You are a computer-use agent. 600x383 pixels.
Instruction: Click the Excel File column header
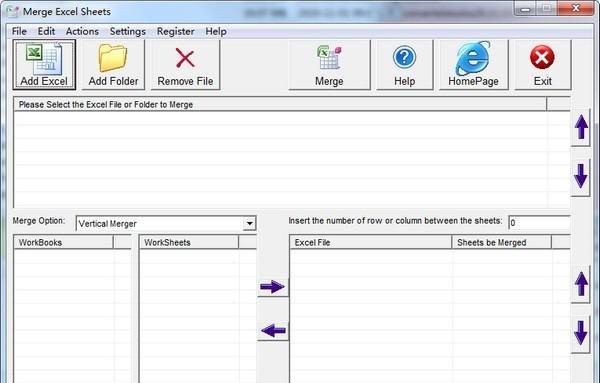pos(371,242)
